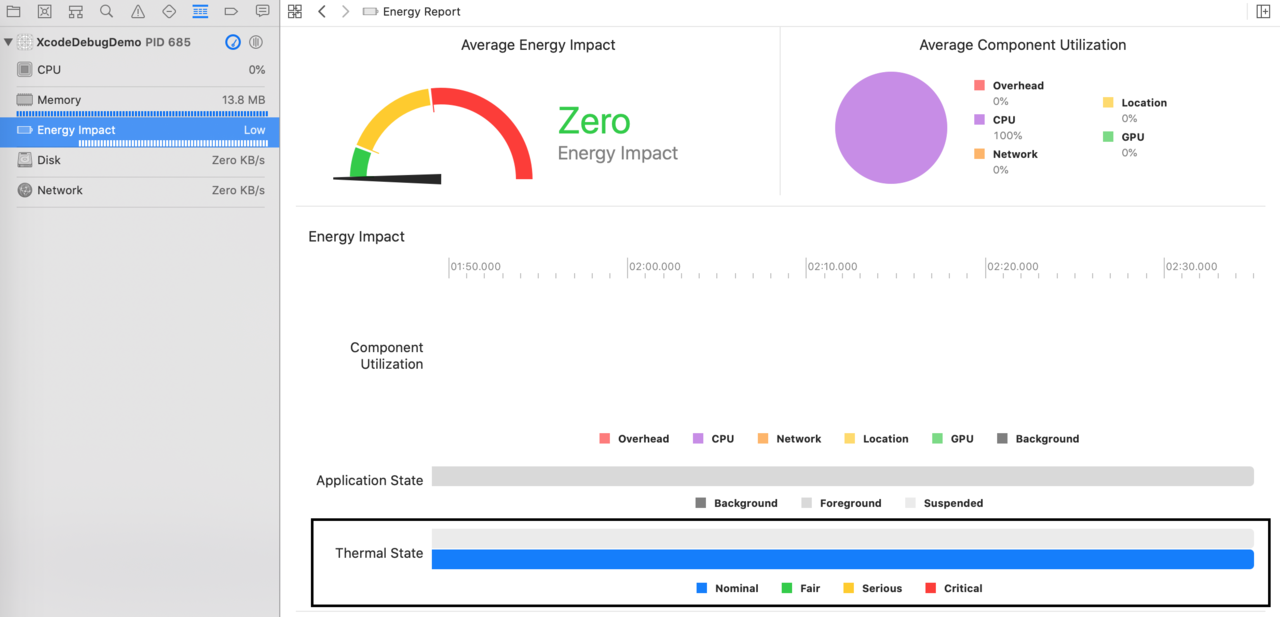Select the Energy Impact gauge row
Viewport: 1280px width, 617px height.
click(x=140, y=132)
